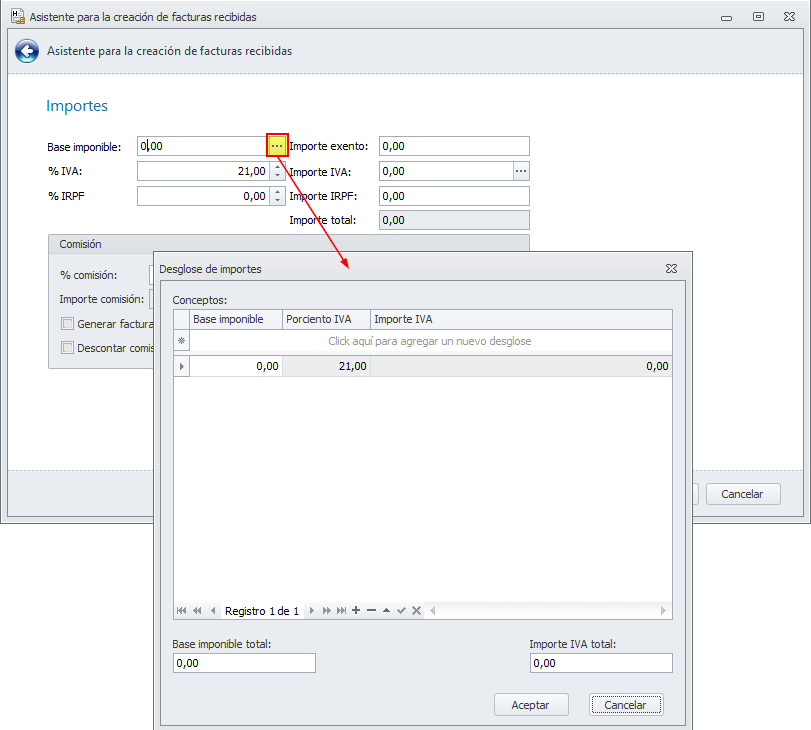This screenshot has height=730, width=811.
Task: Focus the Importe exento field
Action: (x=454, y=146)
